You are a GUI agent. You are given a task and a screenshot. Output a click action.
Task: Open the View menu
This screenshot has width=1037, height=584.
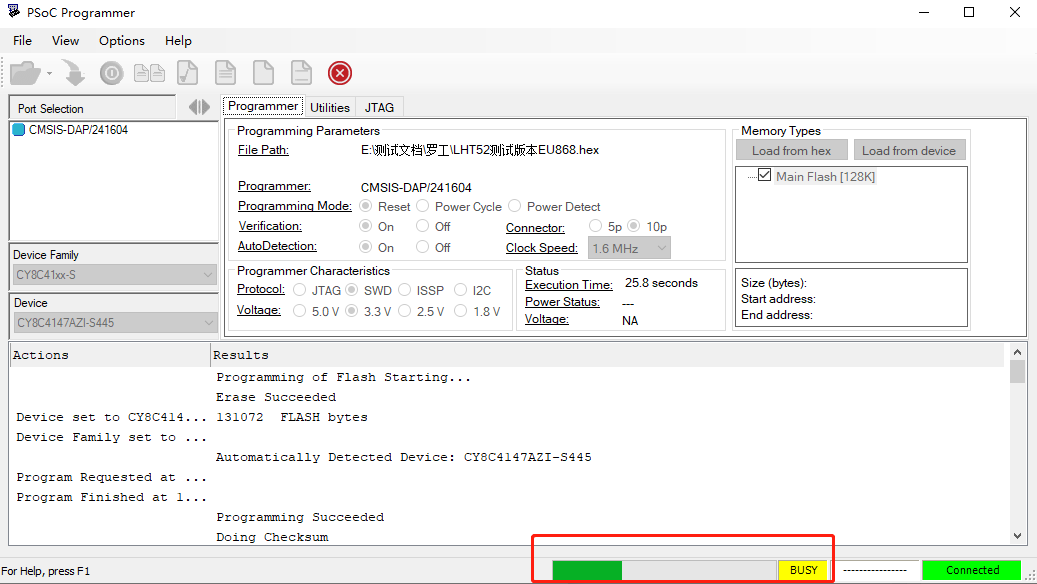pos(65,40)
